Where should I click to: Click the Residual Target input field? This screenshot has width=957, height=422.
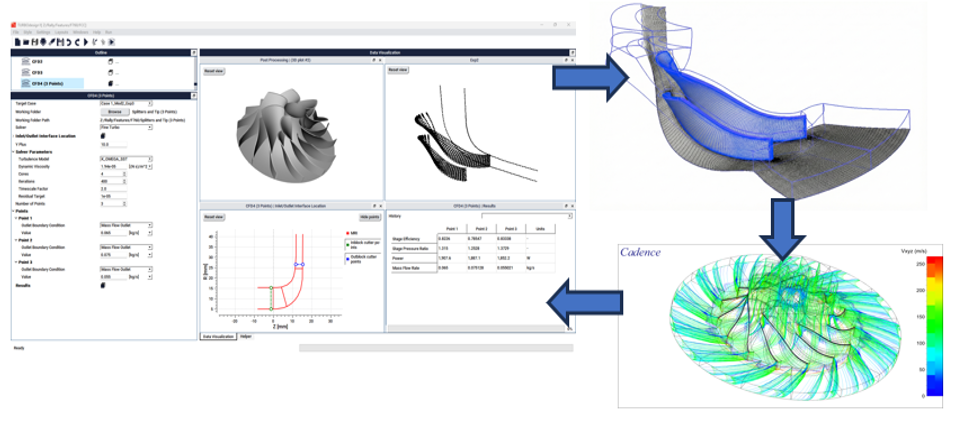(114, 196)
